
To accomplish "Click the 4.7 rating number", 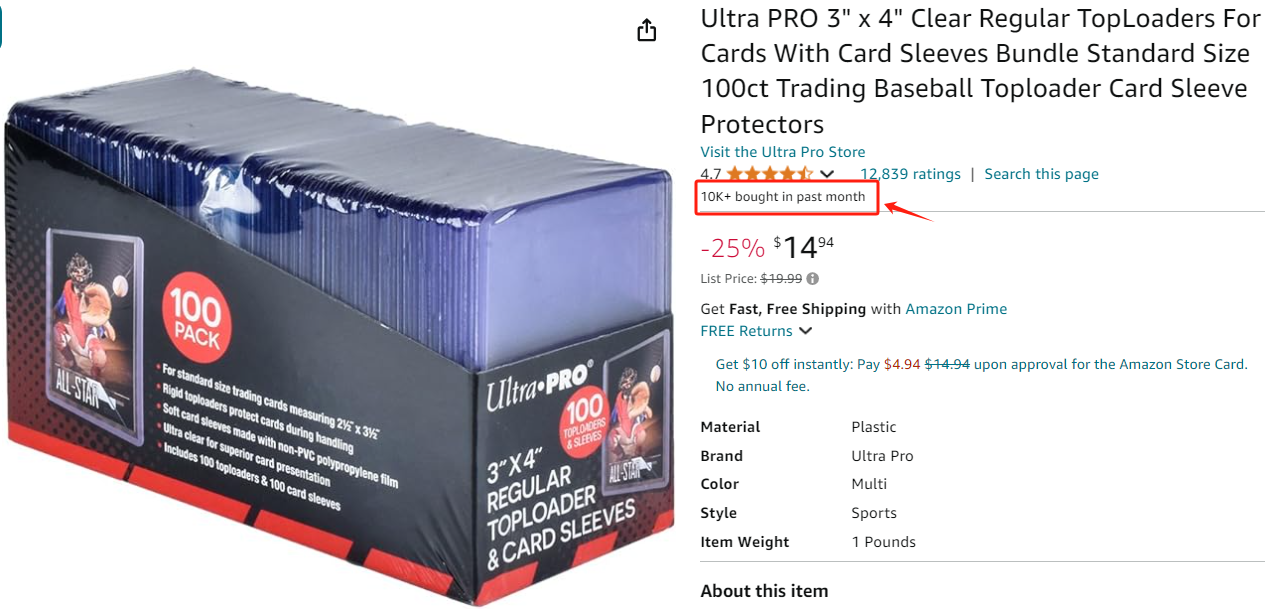I will pyautogui.click(x=711, y=174).
